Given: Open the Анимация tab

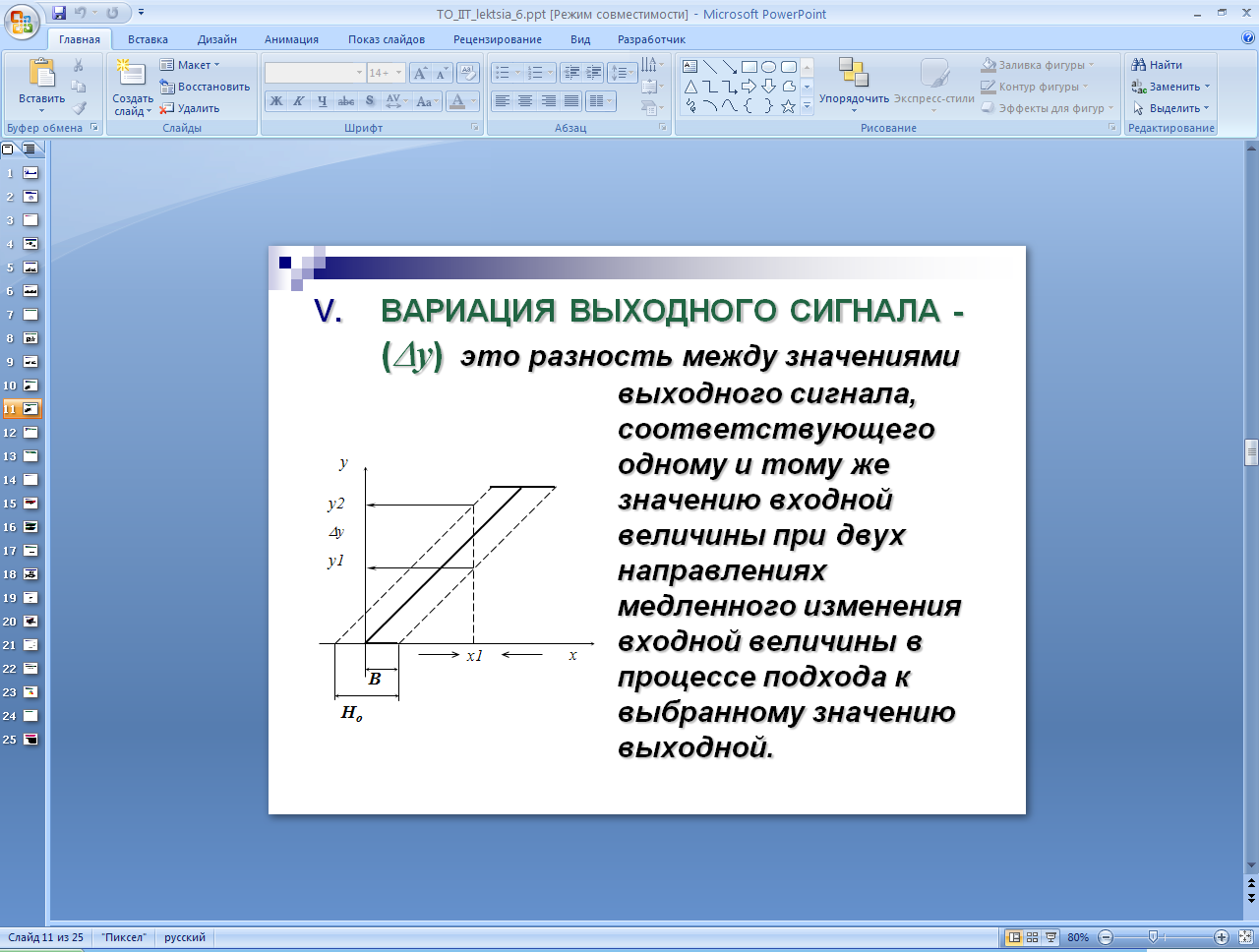Looking at the screenshot, I should coord(291,39).
